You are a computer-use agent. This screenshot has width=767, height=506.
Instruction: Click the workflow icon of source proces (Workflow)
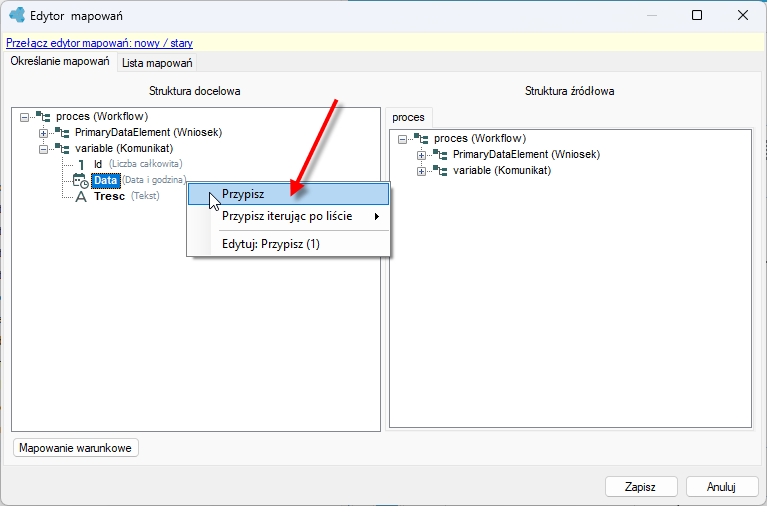coord(421,138)
